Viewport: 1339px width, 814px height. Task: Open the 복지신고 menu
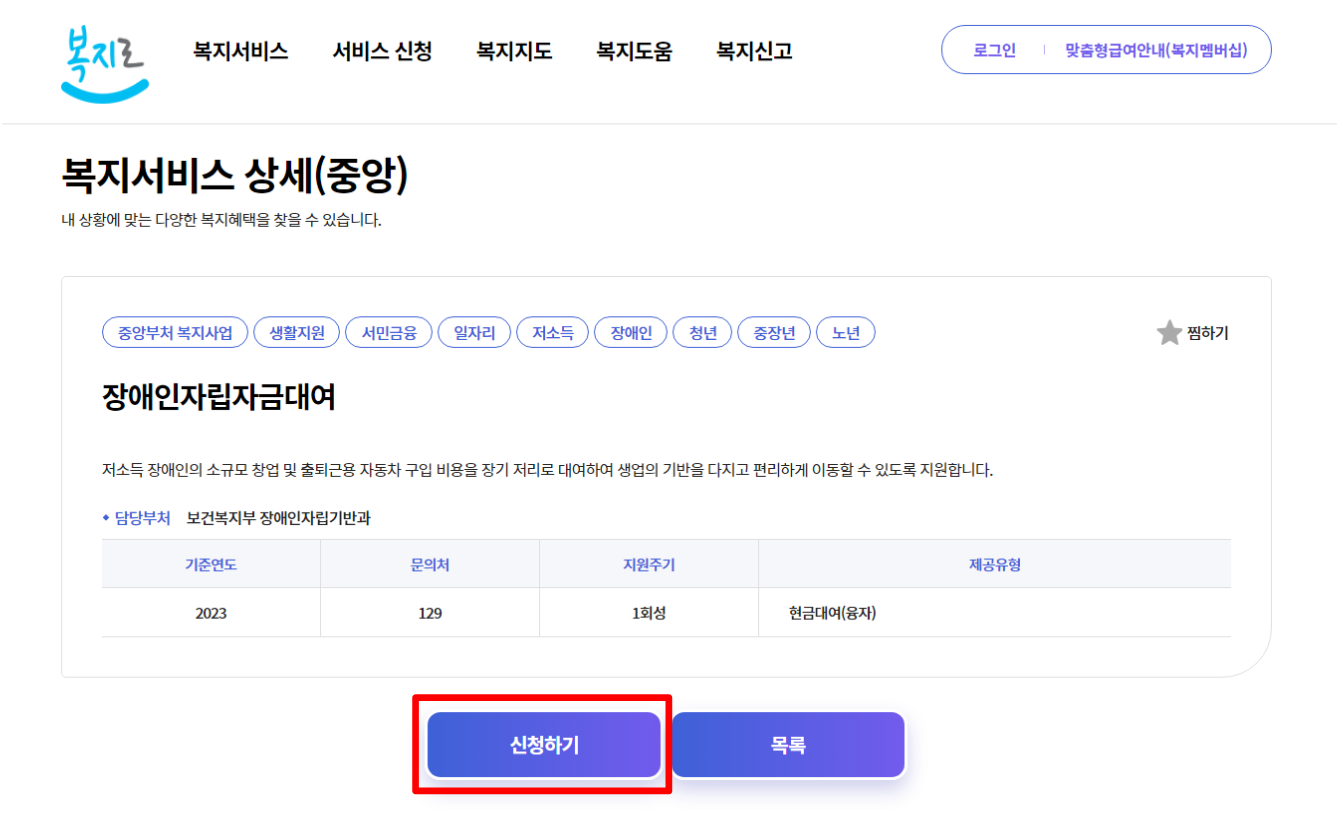(x=752, y=51)
